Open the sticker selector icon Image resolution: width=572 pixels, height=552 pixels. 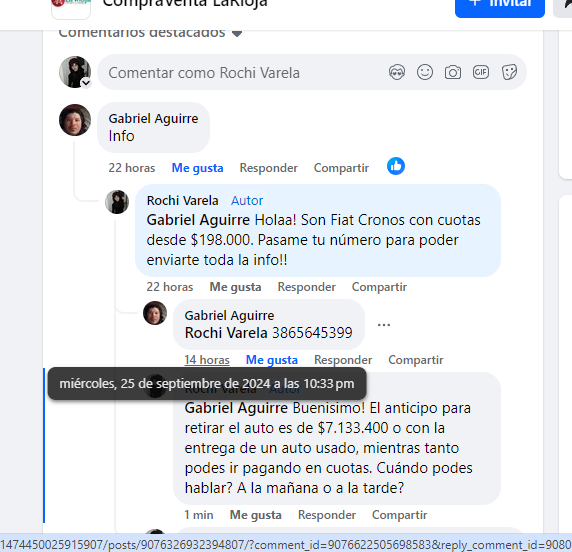click(509, 72)
